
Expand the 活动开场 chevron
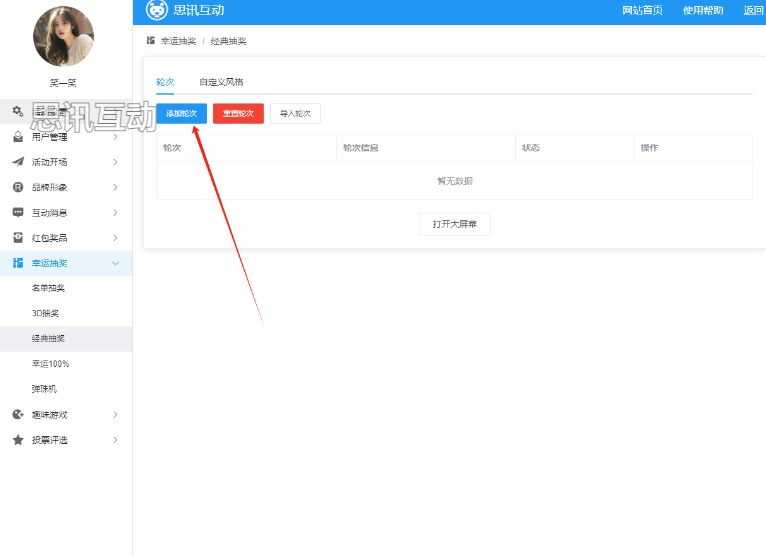coord(115,162)
